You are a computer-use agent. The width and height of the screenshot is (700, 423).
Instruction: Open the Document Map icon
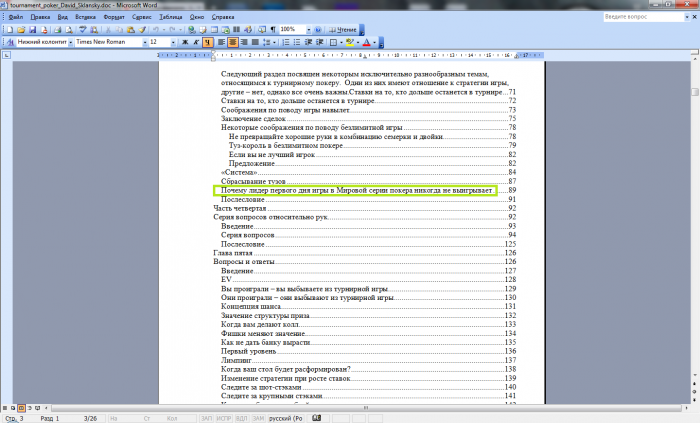[262, 30]
